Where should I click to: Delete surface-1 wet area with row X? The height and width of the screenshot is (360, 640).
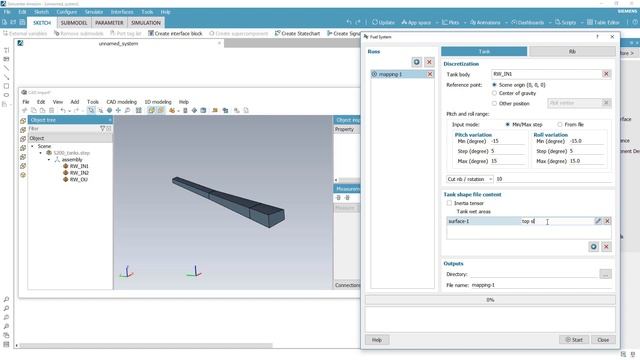[x=607, y=221]
